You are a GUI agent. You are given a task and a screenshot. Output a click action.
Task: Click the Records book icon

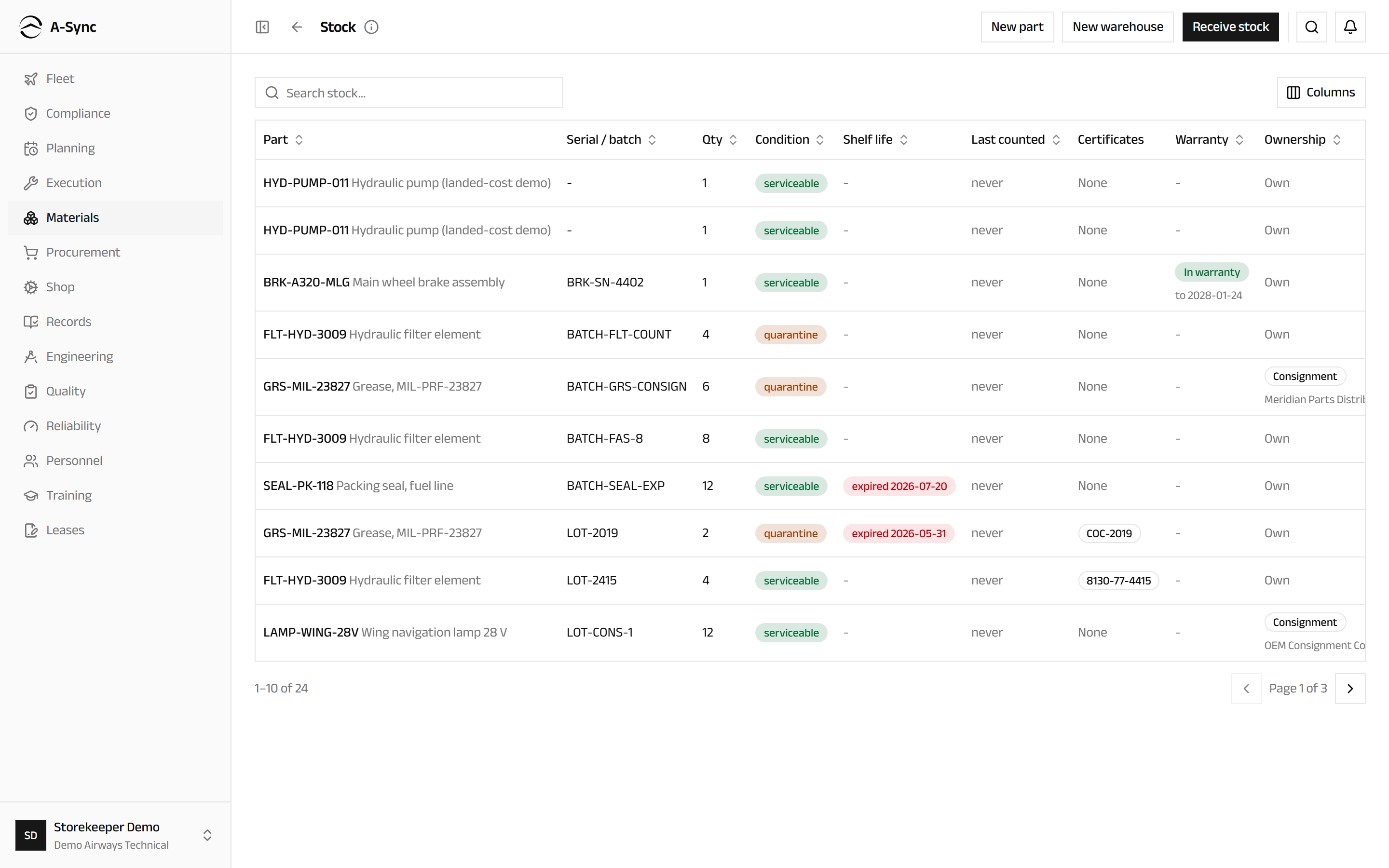pyautogui.click(x=31, y=322)
